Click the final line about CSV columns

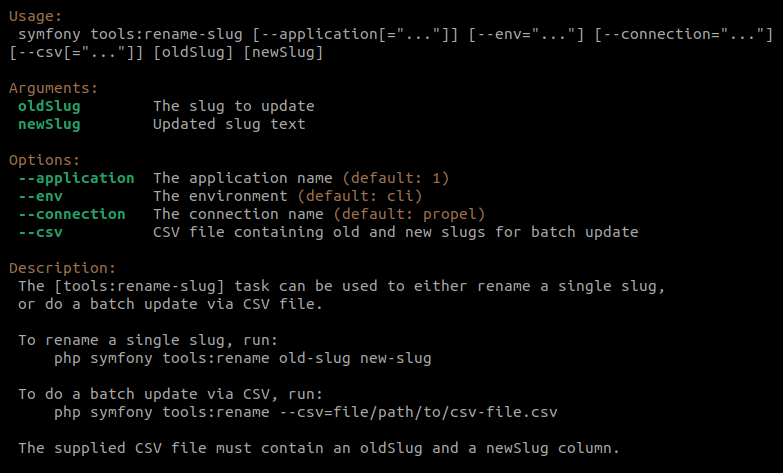coord(319,448)
